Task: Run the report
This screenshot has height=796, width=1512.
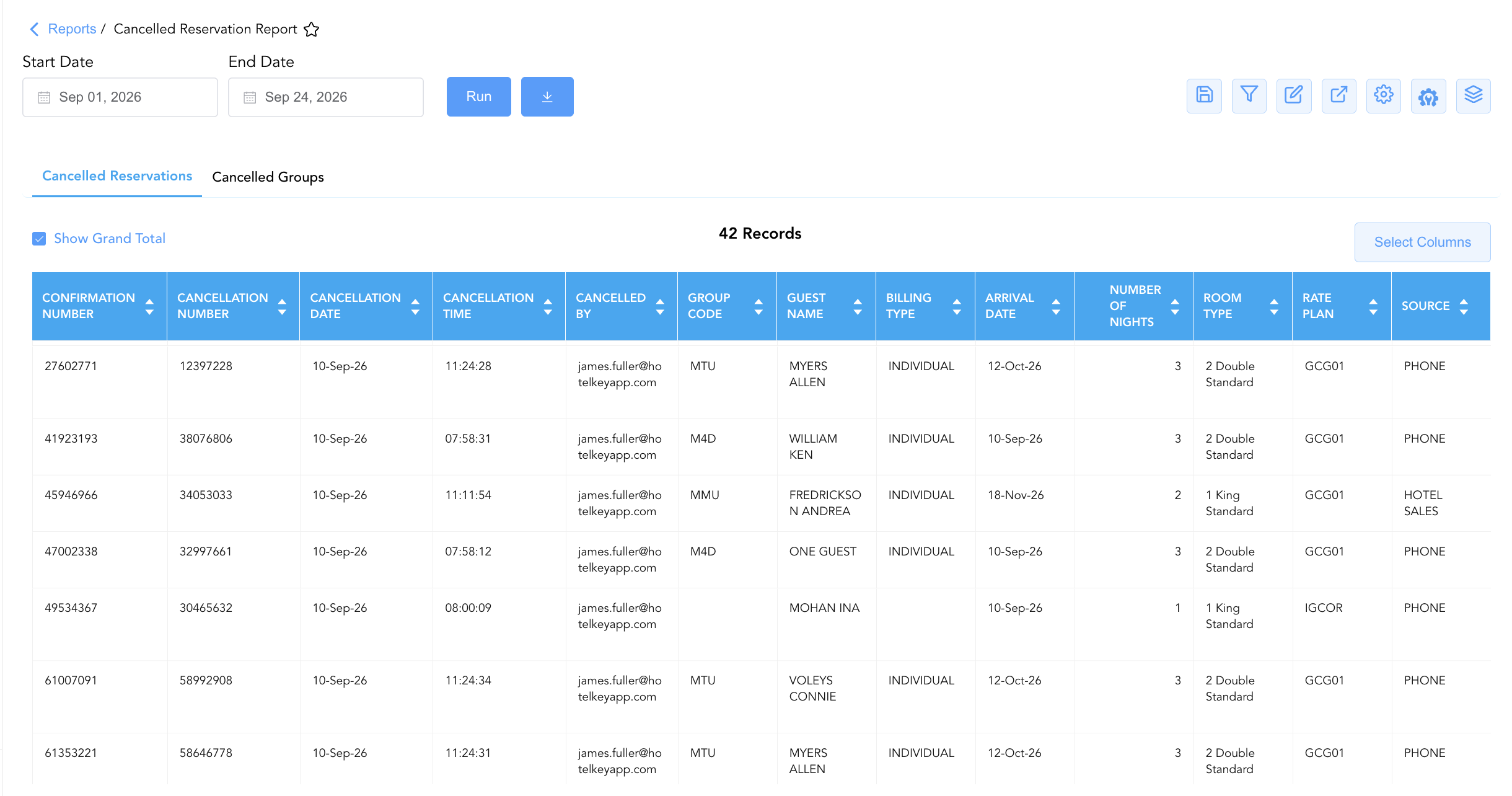Action: coord(479,97)
